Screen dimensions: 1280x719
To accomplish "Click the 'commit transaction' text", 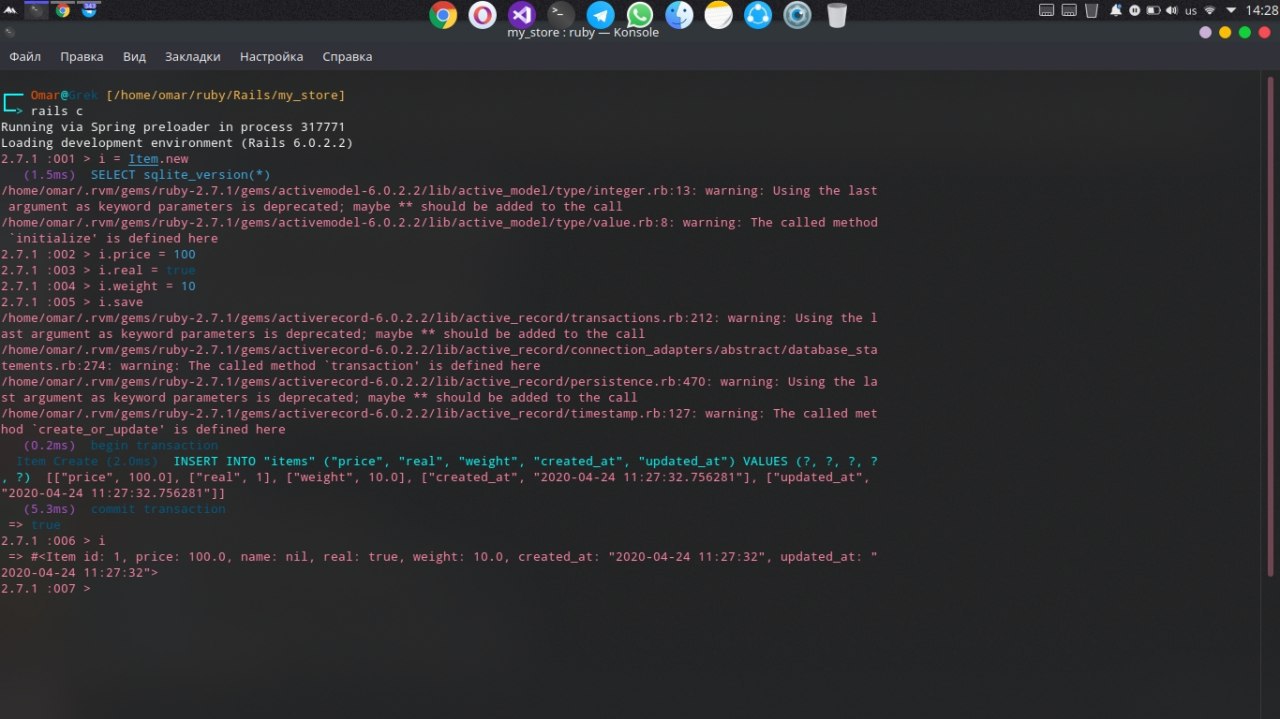I will pyautogui.click(x=158, y=509).
